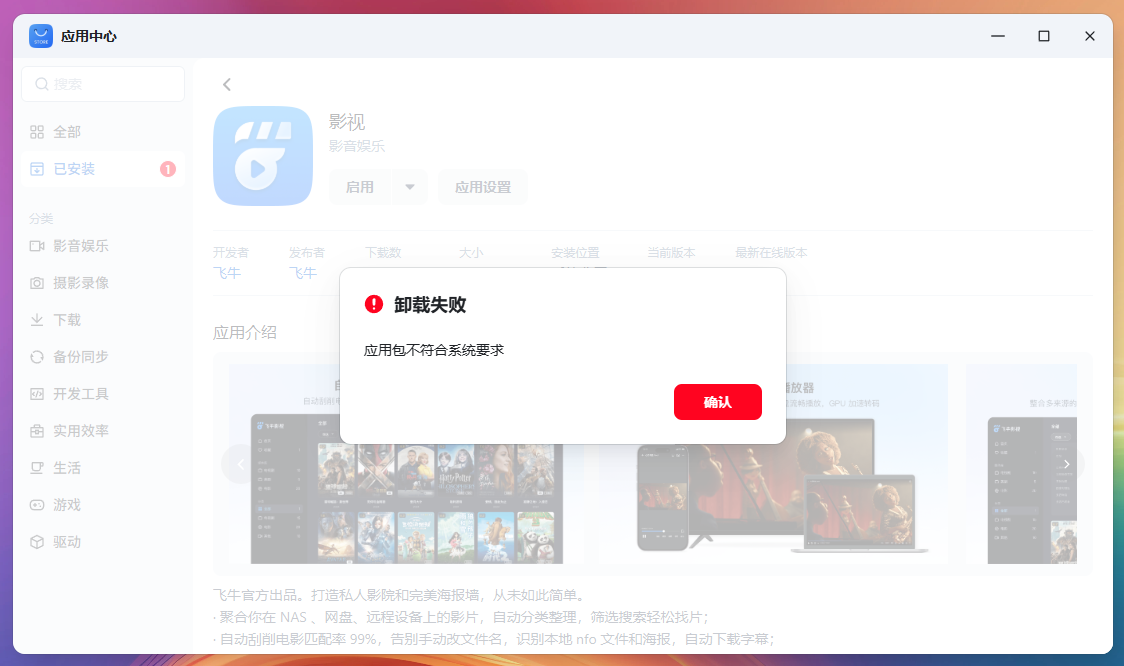This screenshot has width=1124, height=666.
Task: Close the 应用中心 window
Action: click(1090, 36)
